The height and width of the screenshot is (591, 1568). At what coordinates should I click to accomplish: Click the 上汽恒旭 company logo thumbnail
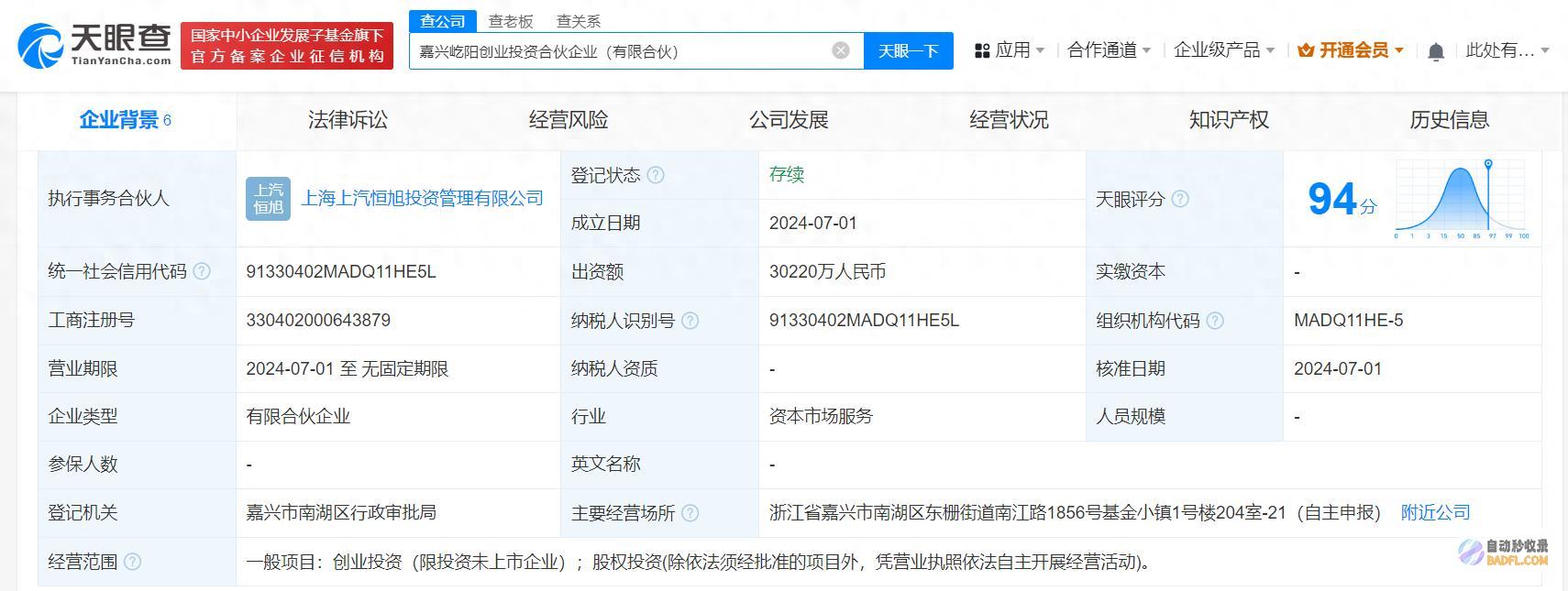(268, 199)
